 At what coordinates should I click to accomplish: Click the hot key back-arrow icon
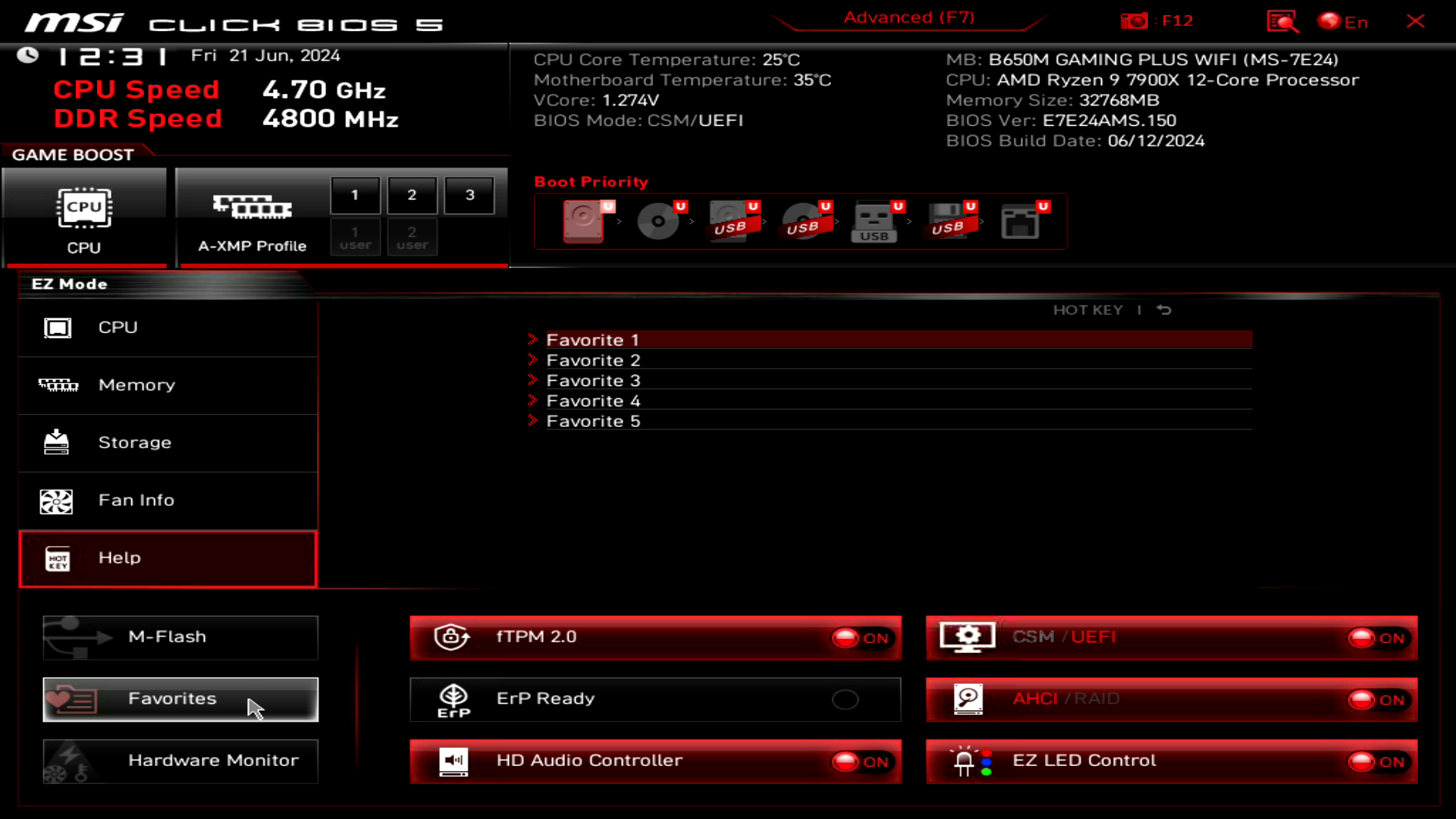1164,309
